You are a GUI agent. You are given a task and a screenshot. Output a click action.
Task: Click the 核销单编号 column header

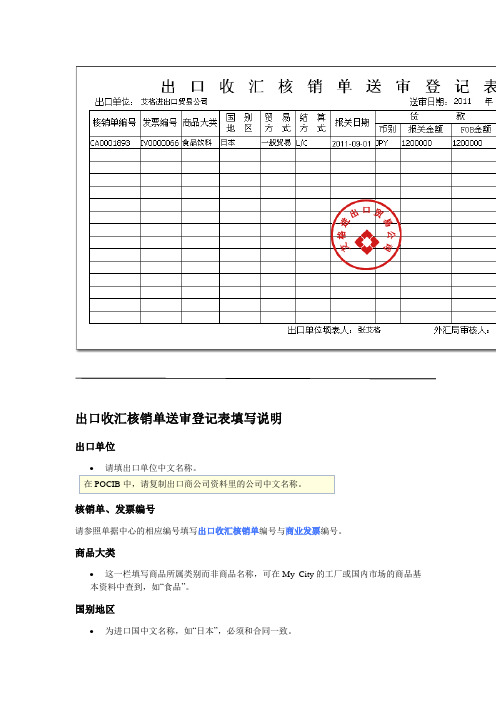pos(114,122)
